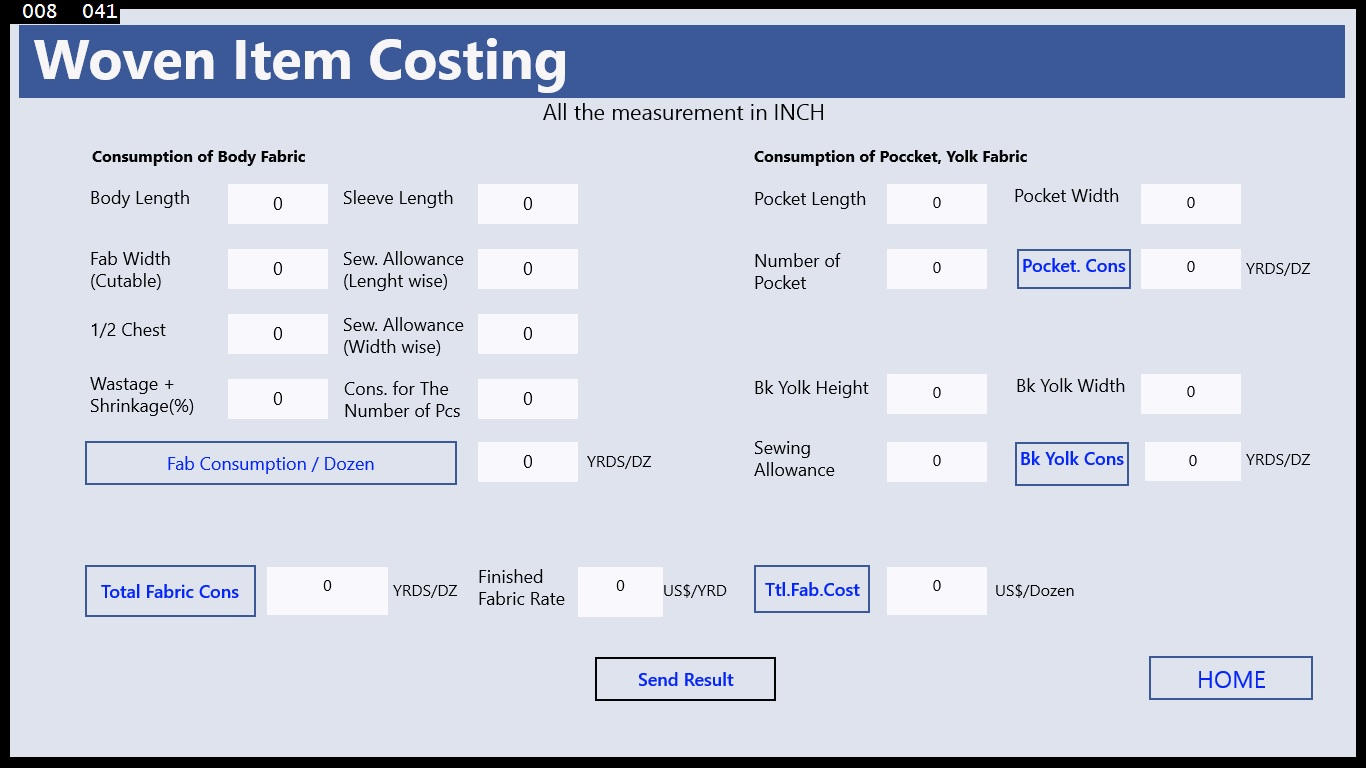Click the Sew. Allowance (Lenght wise) field
This screenshot has width=1366, height=768.
[x=528, y=268]
